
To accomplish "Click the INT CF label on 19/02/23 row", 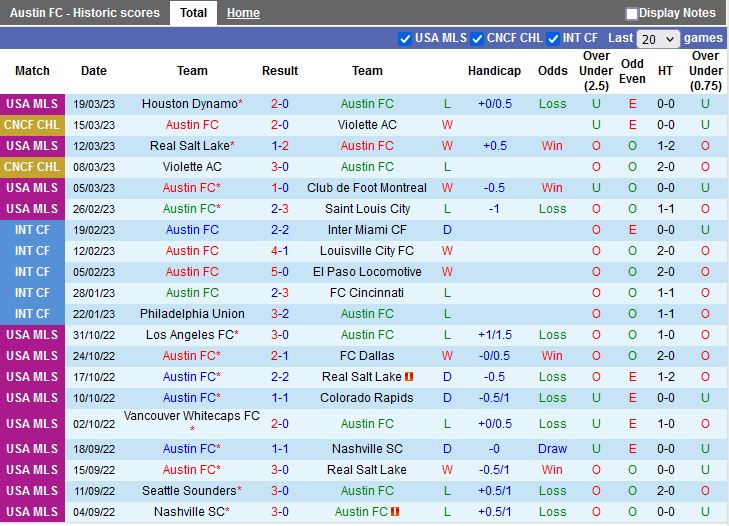I will coord(32,230).
